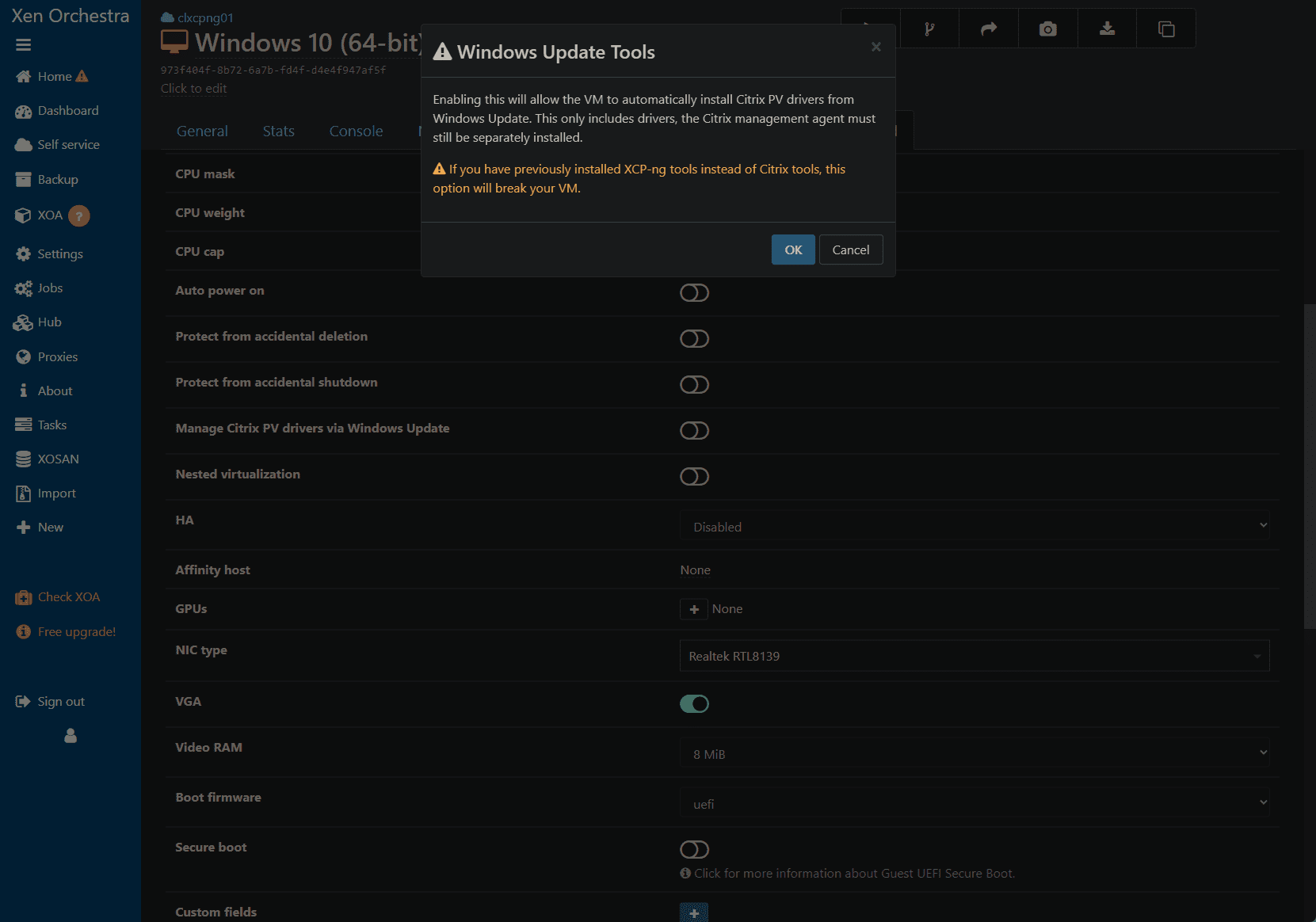The height and width of the screenshot is (922, 1316).
Task: Open the clxcpng01 pool link
Action: click(205, 17)
